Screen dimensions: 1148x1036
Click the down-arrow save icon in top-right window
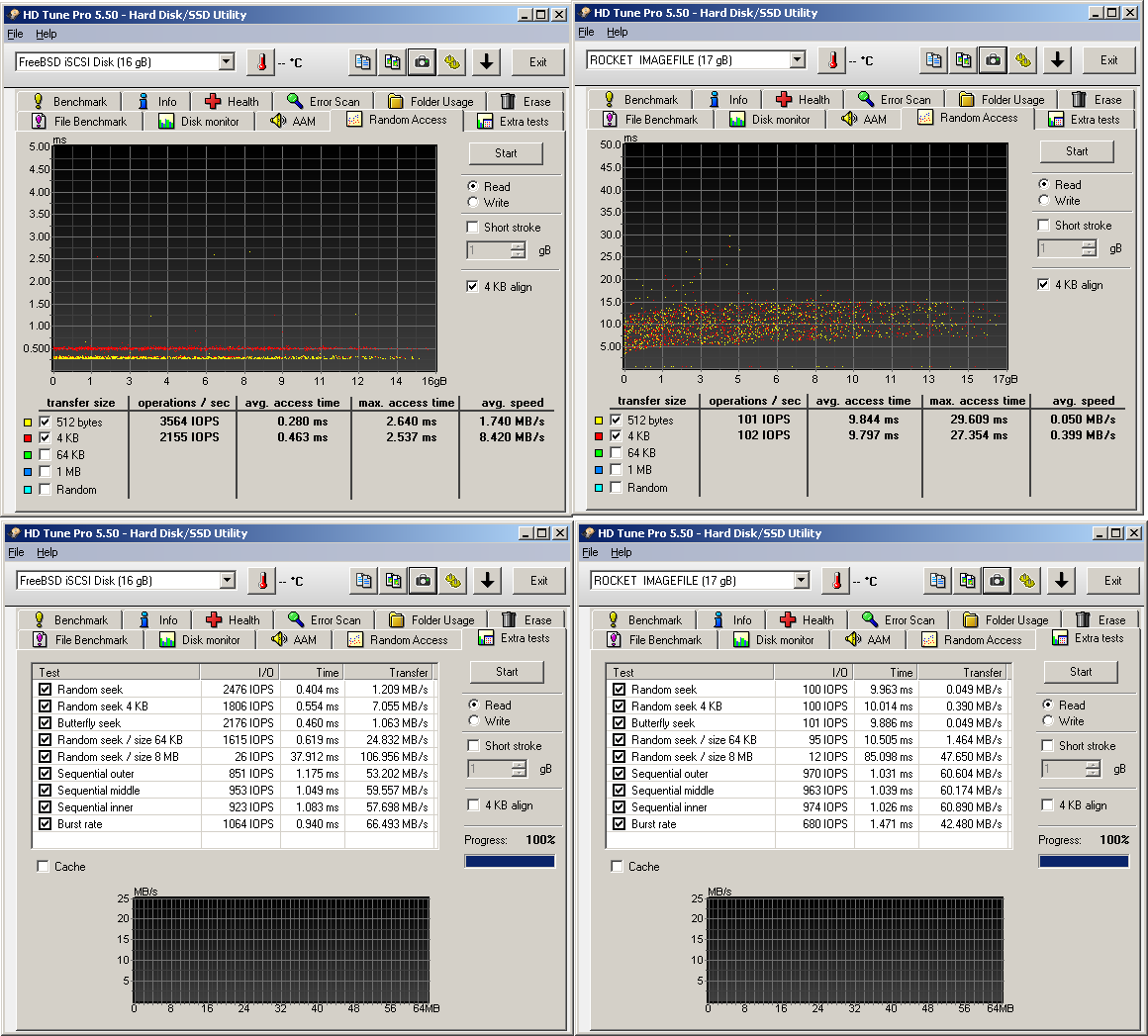1057,60
